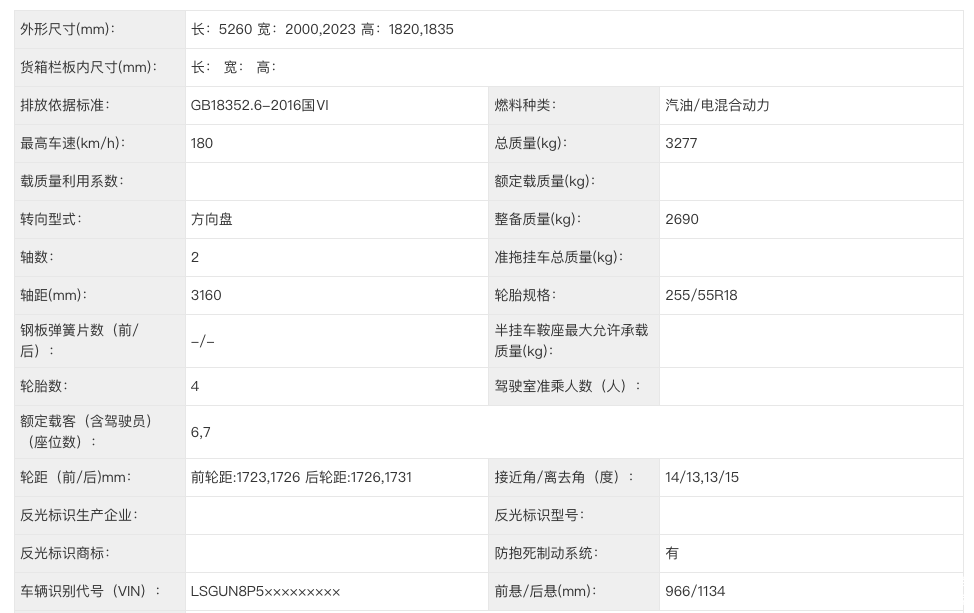Viewport: 974px width, 613px height.
Task: Click the 燃料种类 label
Action: click(x=525, y=105)
